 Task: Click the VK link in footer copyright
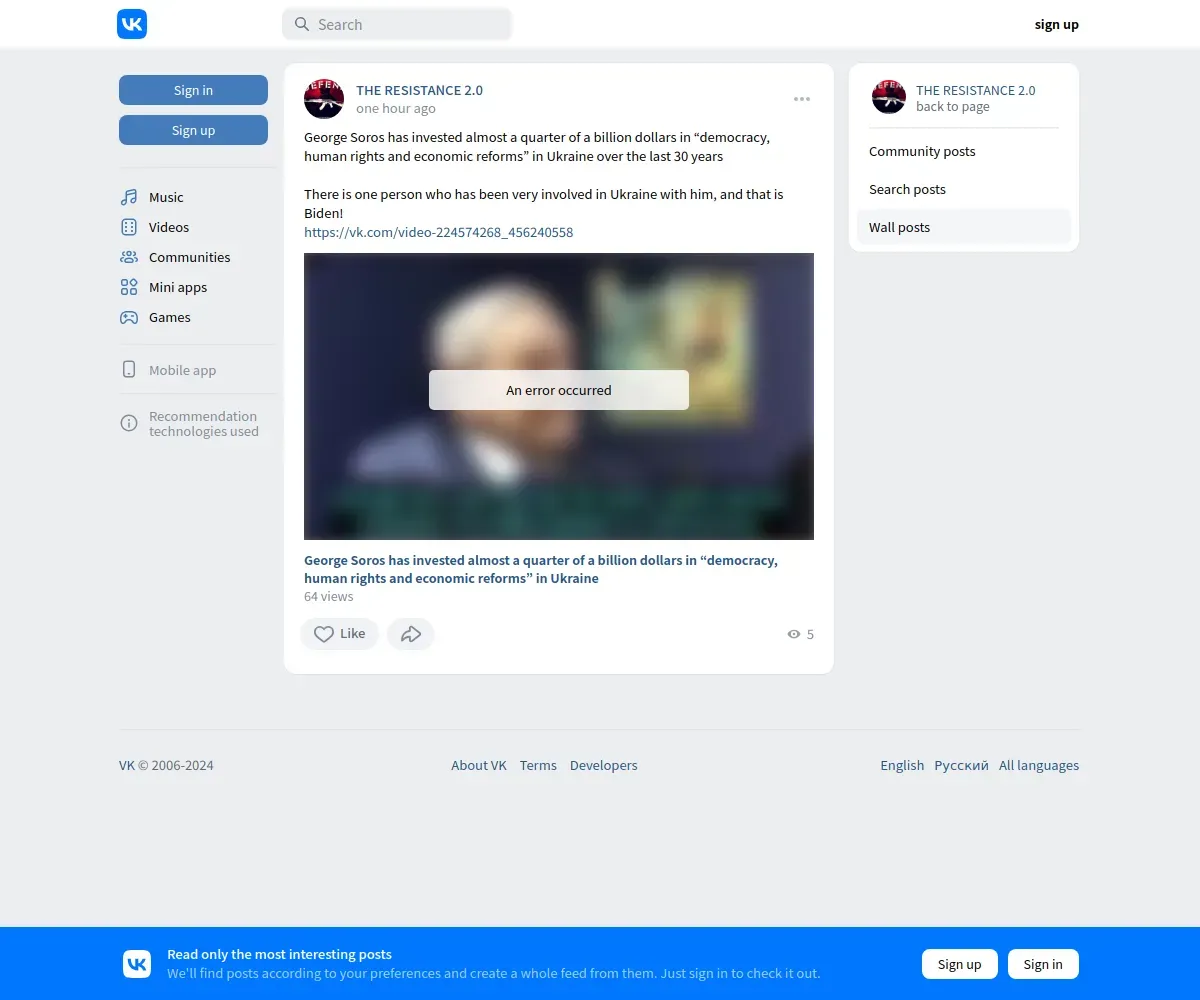127,765
